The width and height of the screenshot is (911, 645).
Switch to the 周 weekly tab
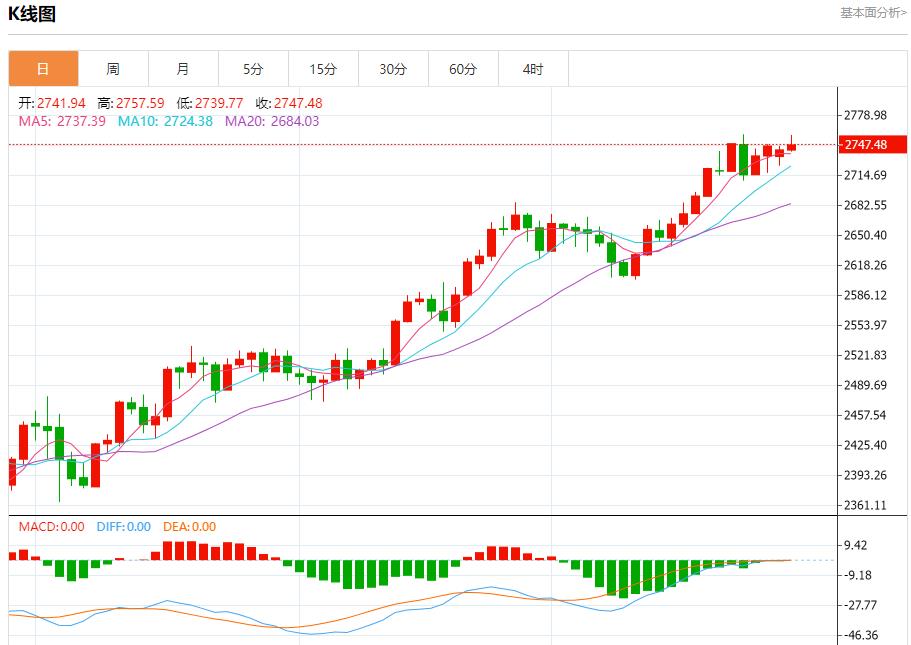113,69
